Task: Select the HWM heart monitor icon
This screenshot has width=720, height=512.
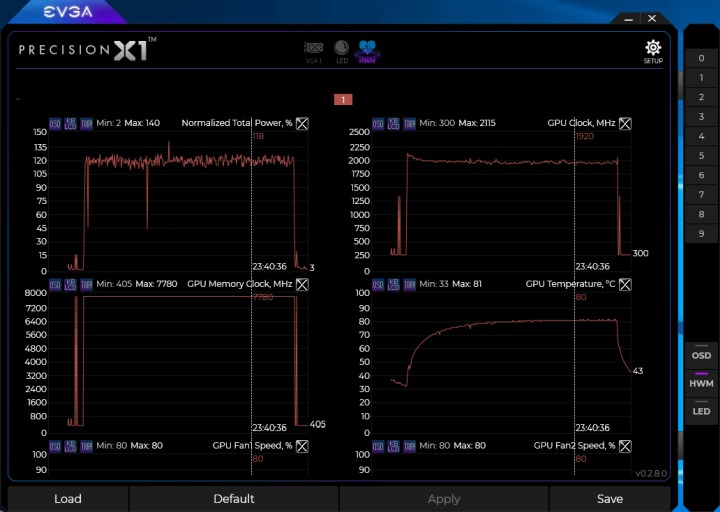Action: point(367,51)
